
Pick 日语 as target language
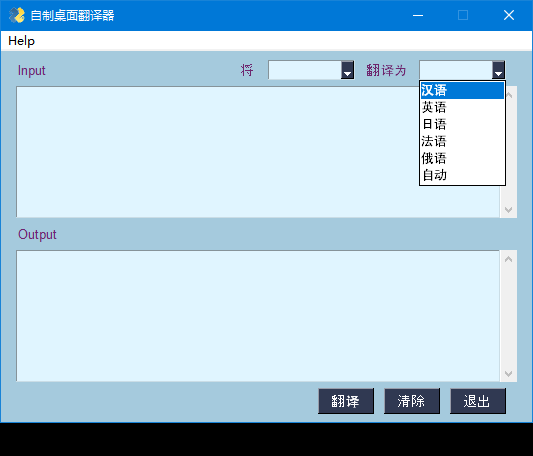[462, 124]
